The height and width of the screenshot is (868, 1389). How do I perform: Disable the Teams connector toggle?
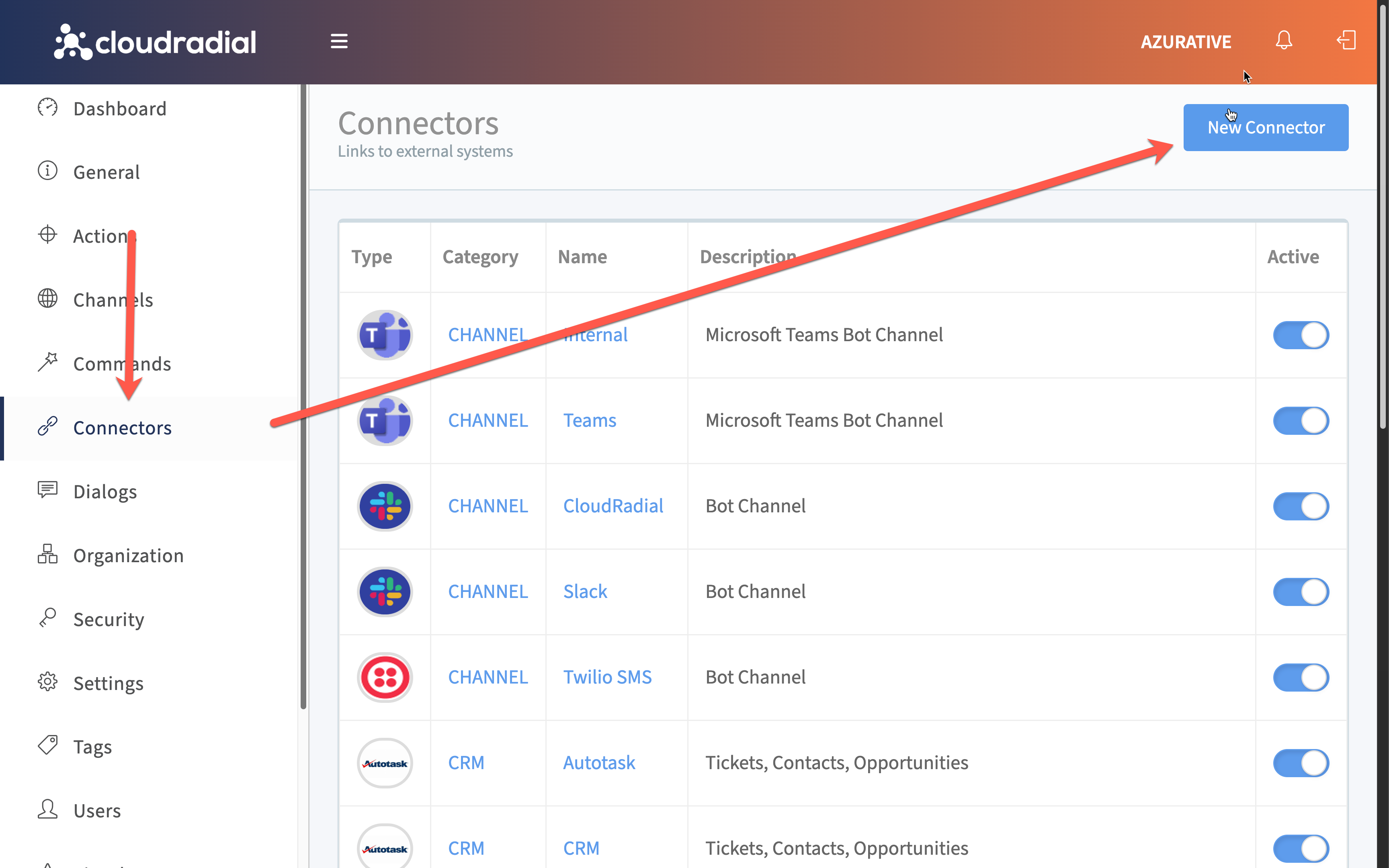(1301, 421)
